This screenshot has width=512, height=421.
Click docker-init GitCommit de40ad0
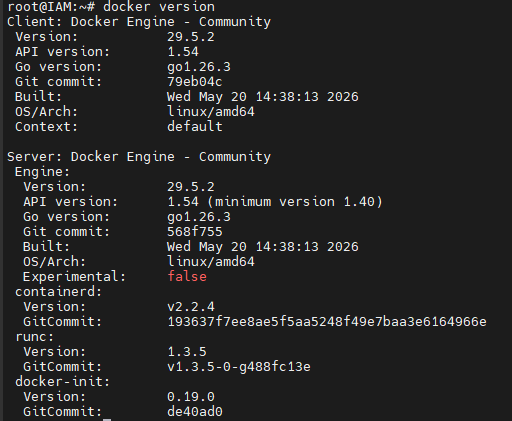tap(195, 412)
